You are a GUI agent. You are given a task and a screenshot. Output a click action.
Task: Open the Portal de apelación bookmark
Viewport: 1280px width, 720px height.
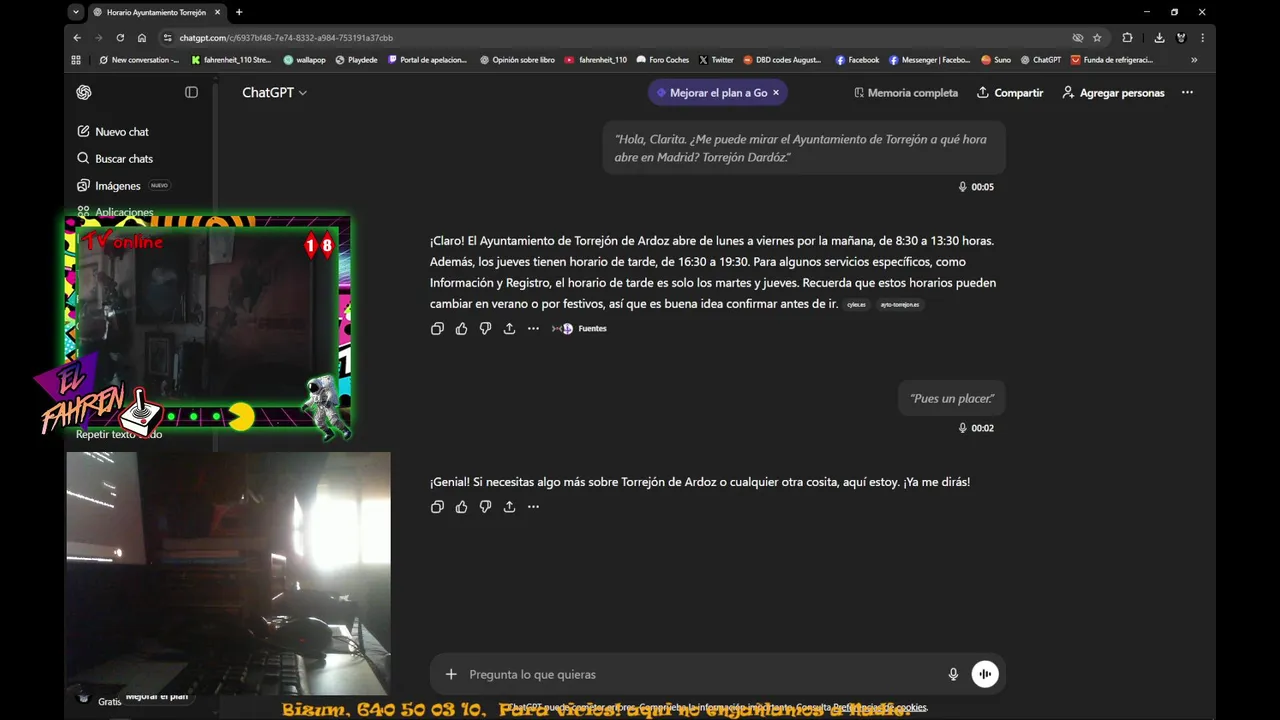pos(427,60)
